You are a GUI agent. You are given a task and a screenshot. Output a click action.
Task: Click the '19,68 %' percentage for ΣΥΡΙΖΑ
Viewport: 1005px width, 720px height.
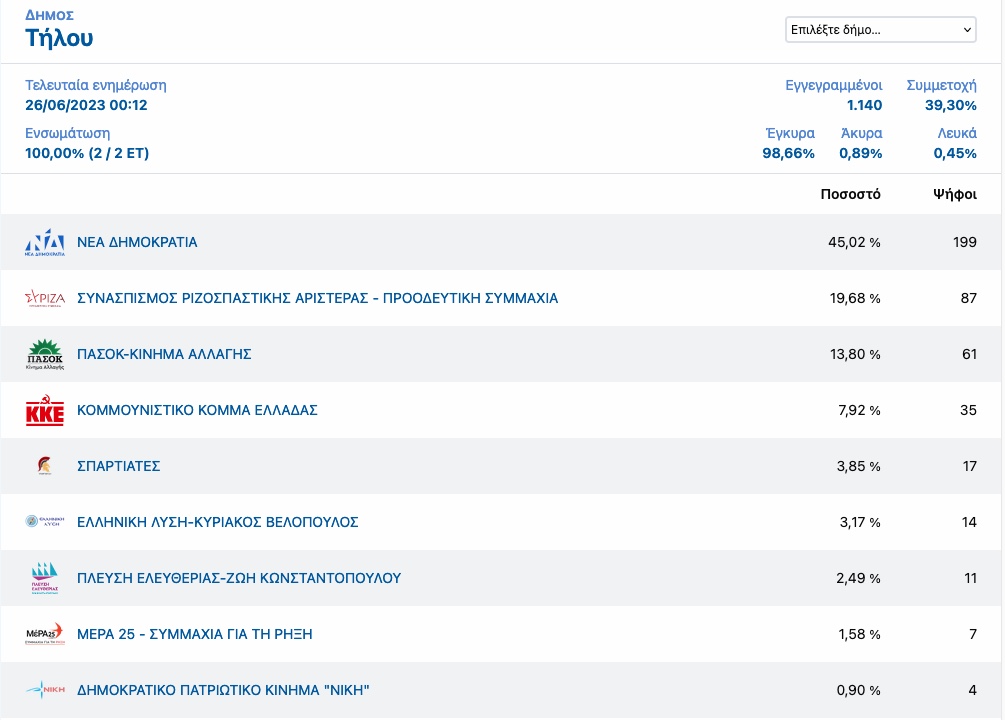[855, 298]
